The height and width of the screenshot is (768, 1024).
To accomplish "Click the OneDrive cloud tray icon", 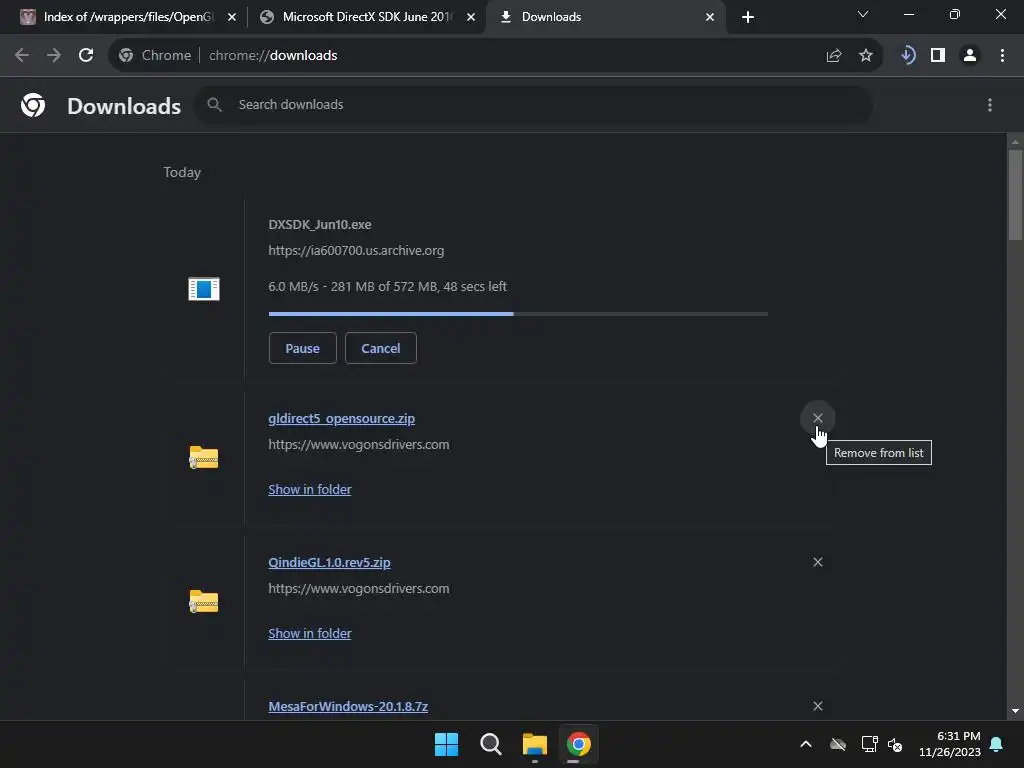I will click(x=838, y=744).
